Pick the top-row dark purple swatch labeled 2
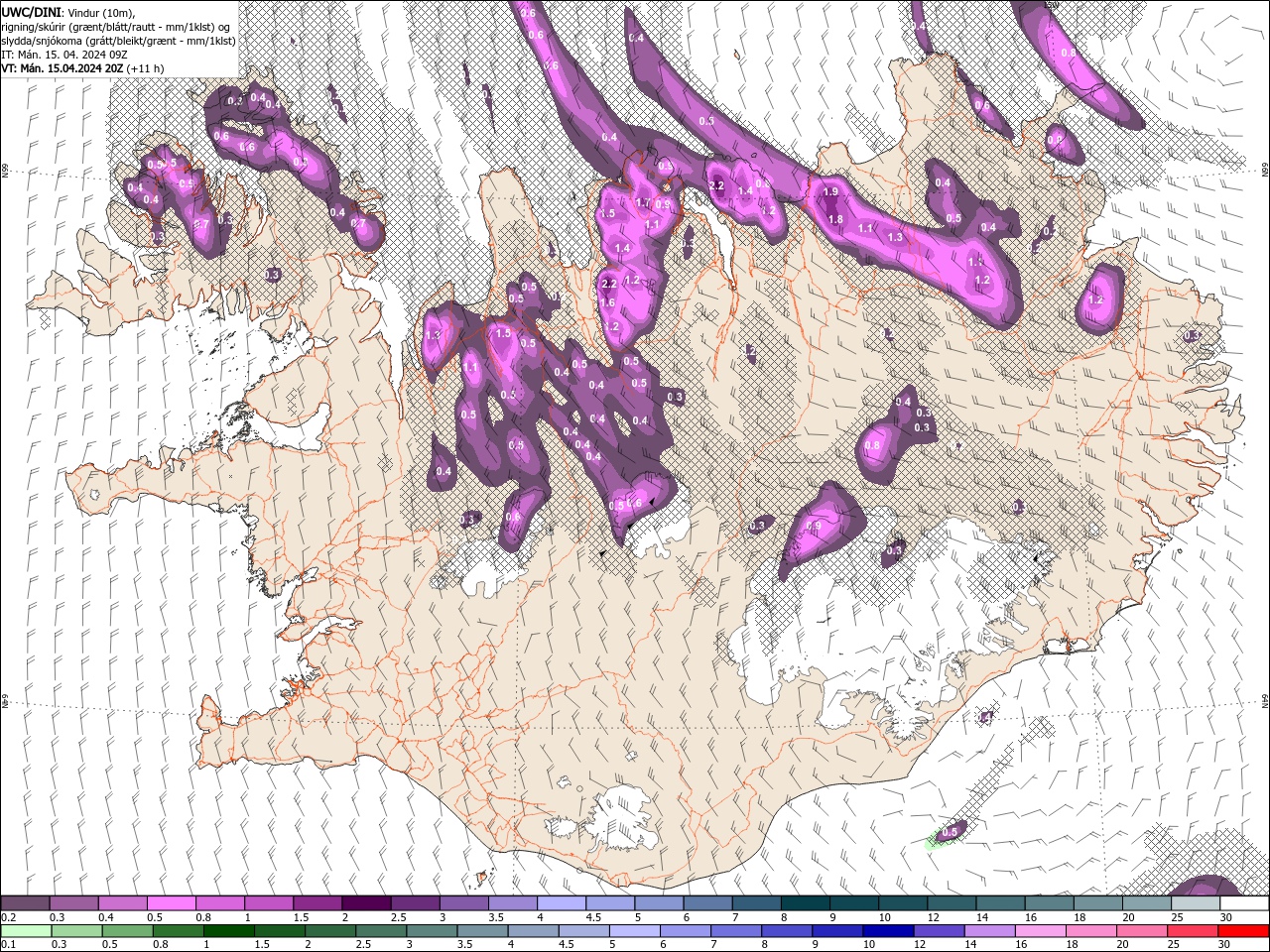 point(366,903)
